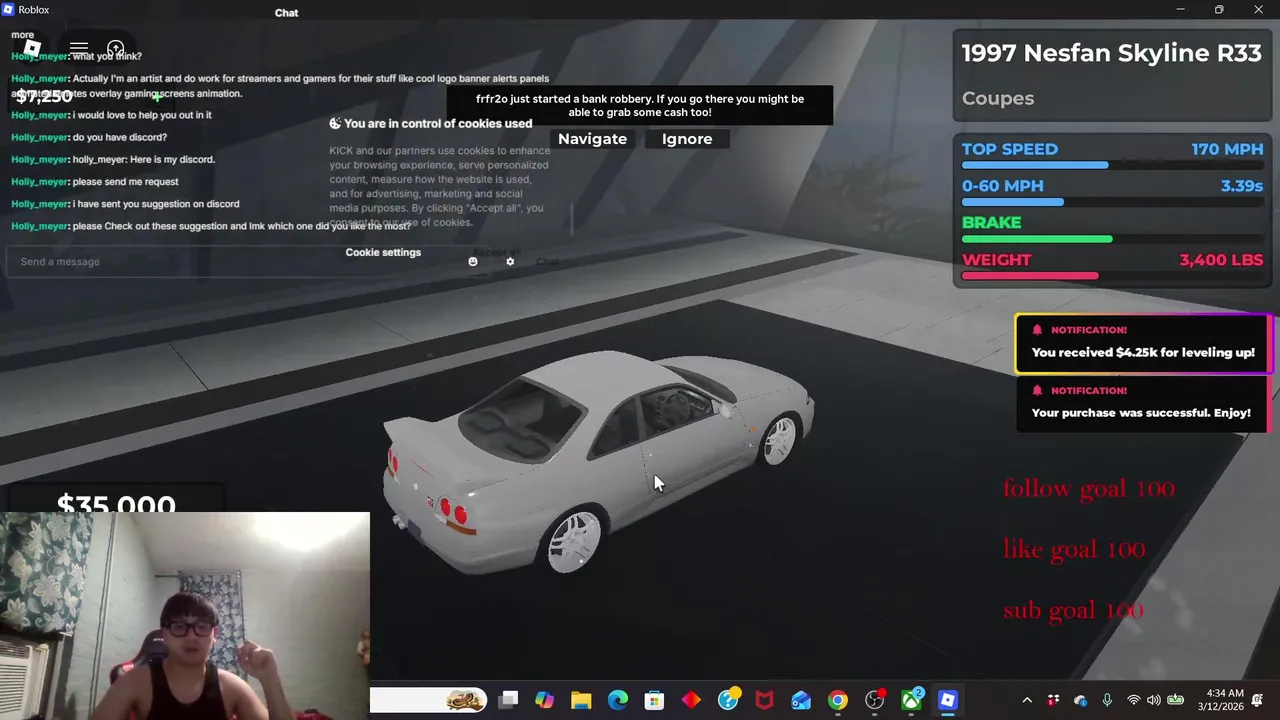The height and width of the screenshot is (720, 1280).
Task: Open File Explorer from taskbar
Action: 581,700
